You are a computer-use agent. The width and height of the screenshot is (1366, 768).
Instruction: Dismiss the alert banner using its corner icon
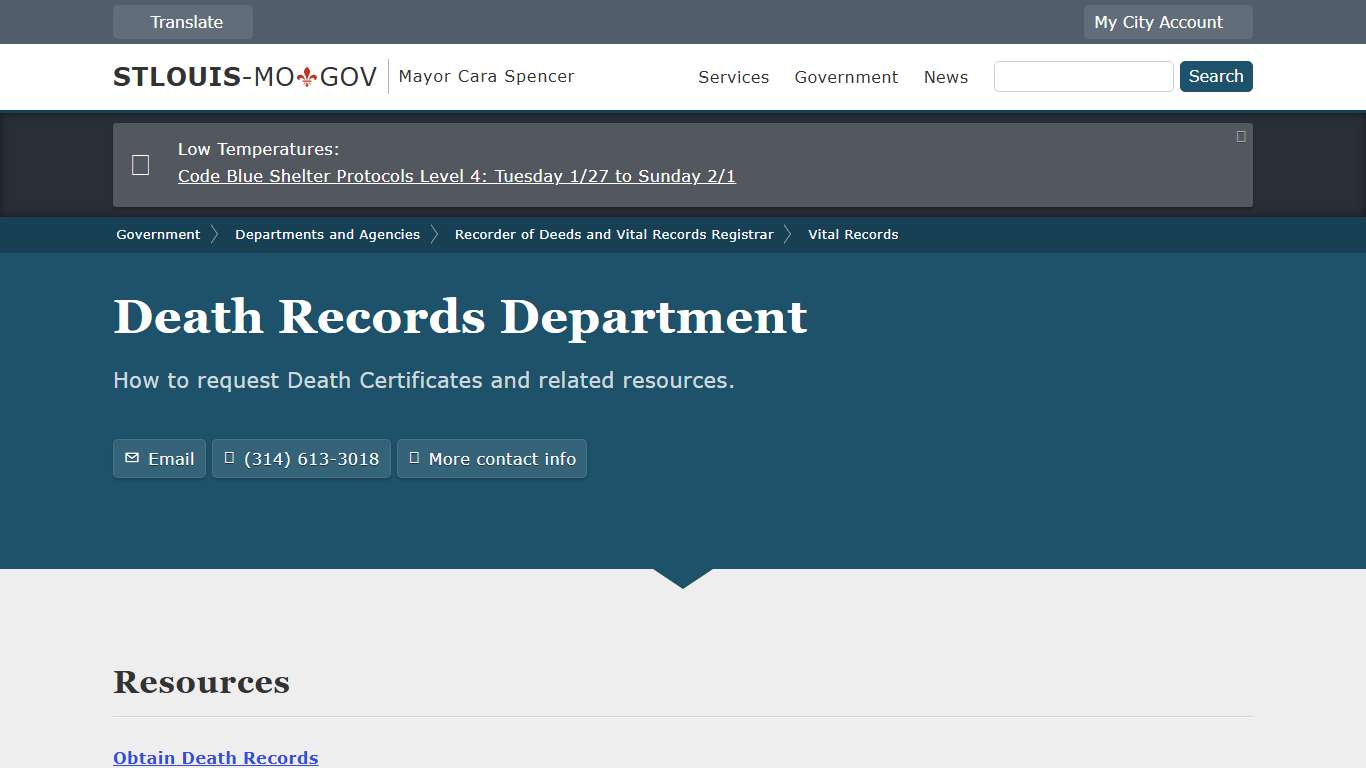[x=1240, y=135]
